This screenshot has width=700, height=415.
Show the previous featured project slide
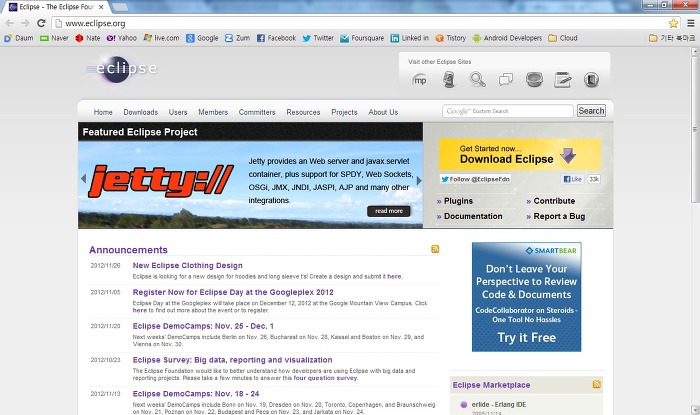point(83,178)
